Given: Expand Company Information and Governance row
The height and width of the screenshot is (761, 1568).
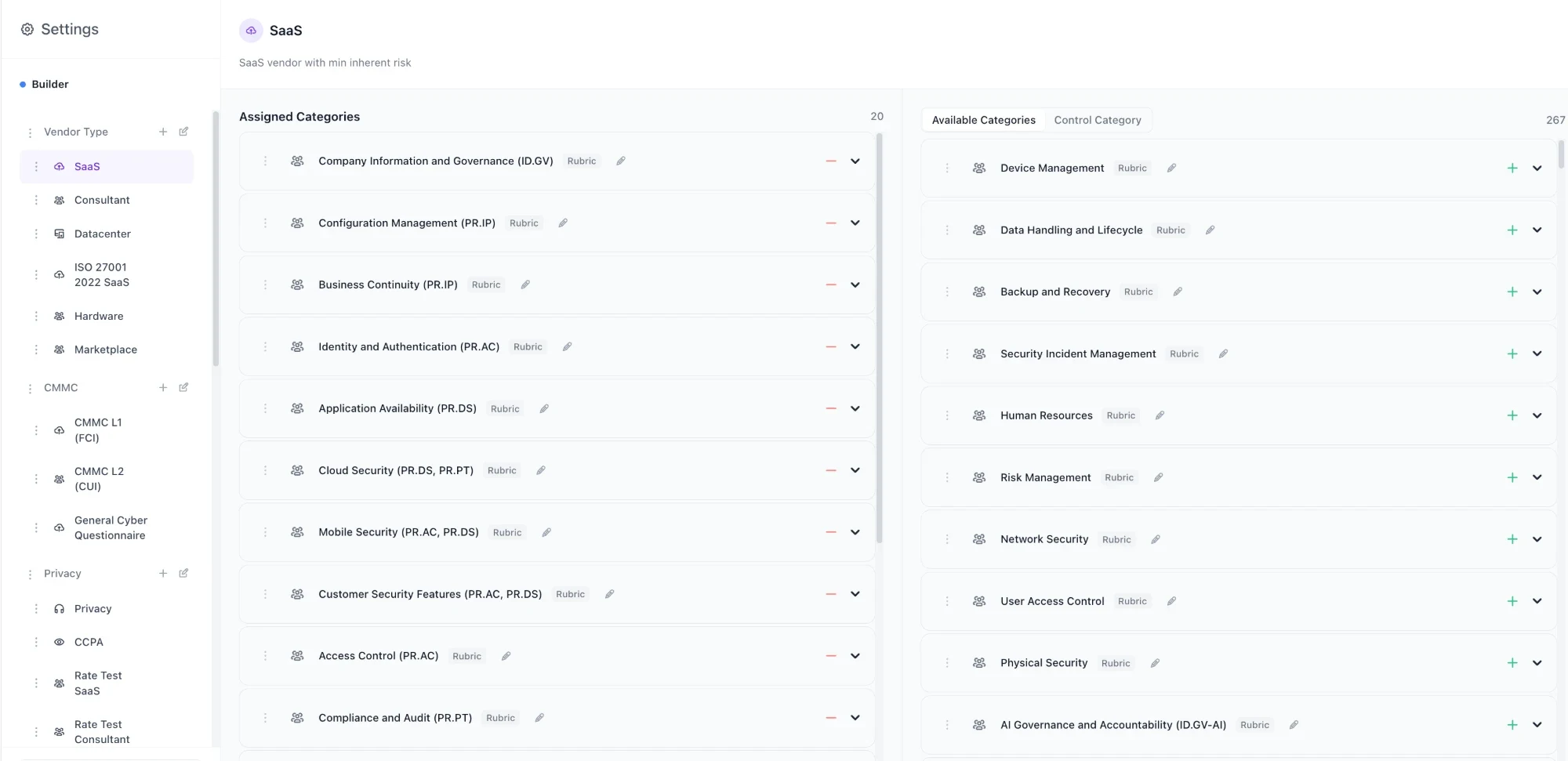Looking at the screenshot, I should (x=855, y=161).
